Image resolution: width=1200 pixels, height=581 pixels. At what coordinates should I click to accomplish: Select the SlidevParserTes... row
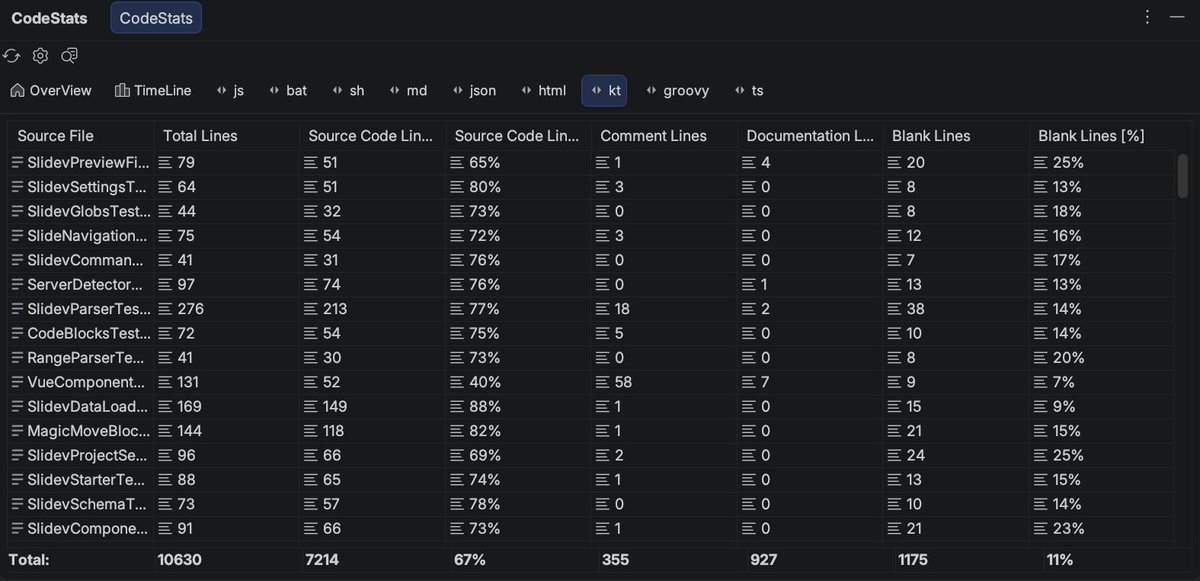tap(592, 309)
